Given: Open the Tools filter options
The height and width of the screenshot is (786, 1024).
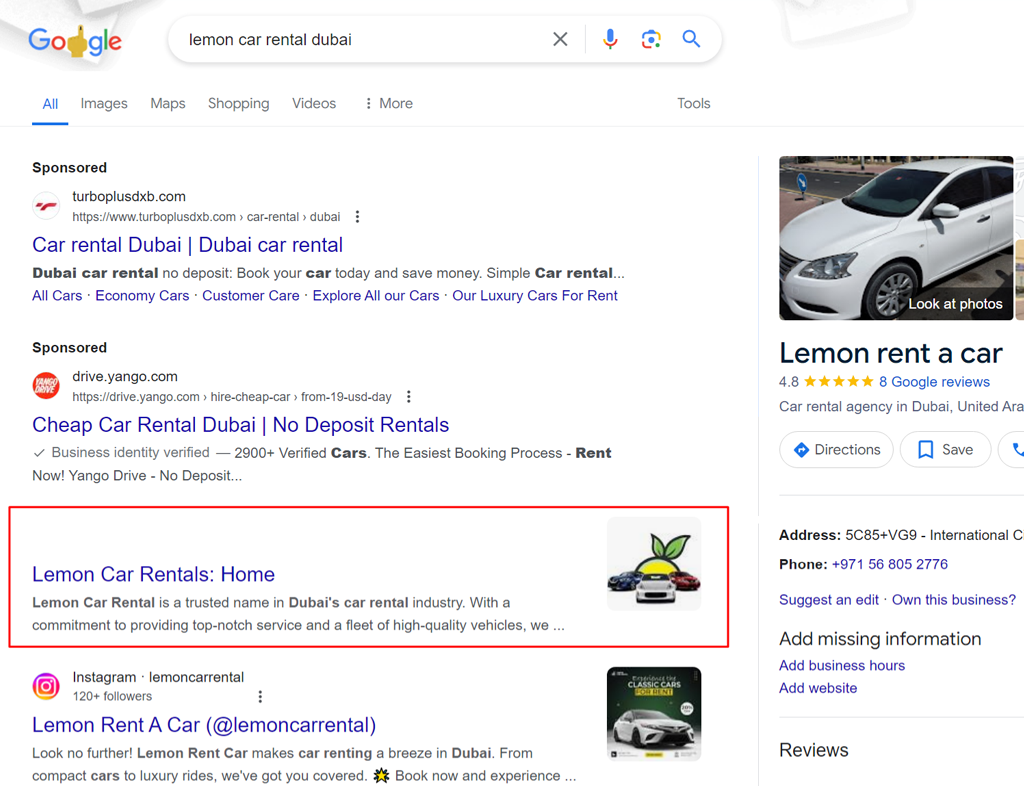Looking at the screenshot, I should (x=694, y=103).
